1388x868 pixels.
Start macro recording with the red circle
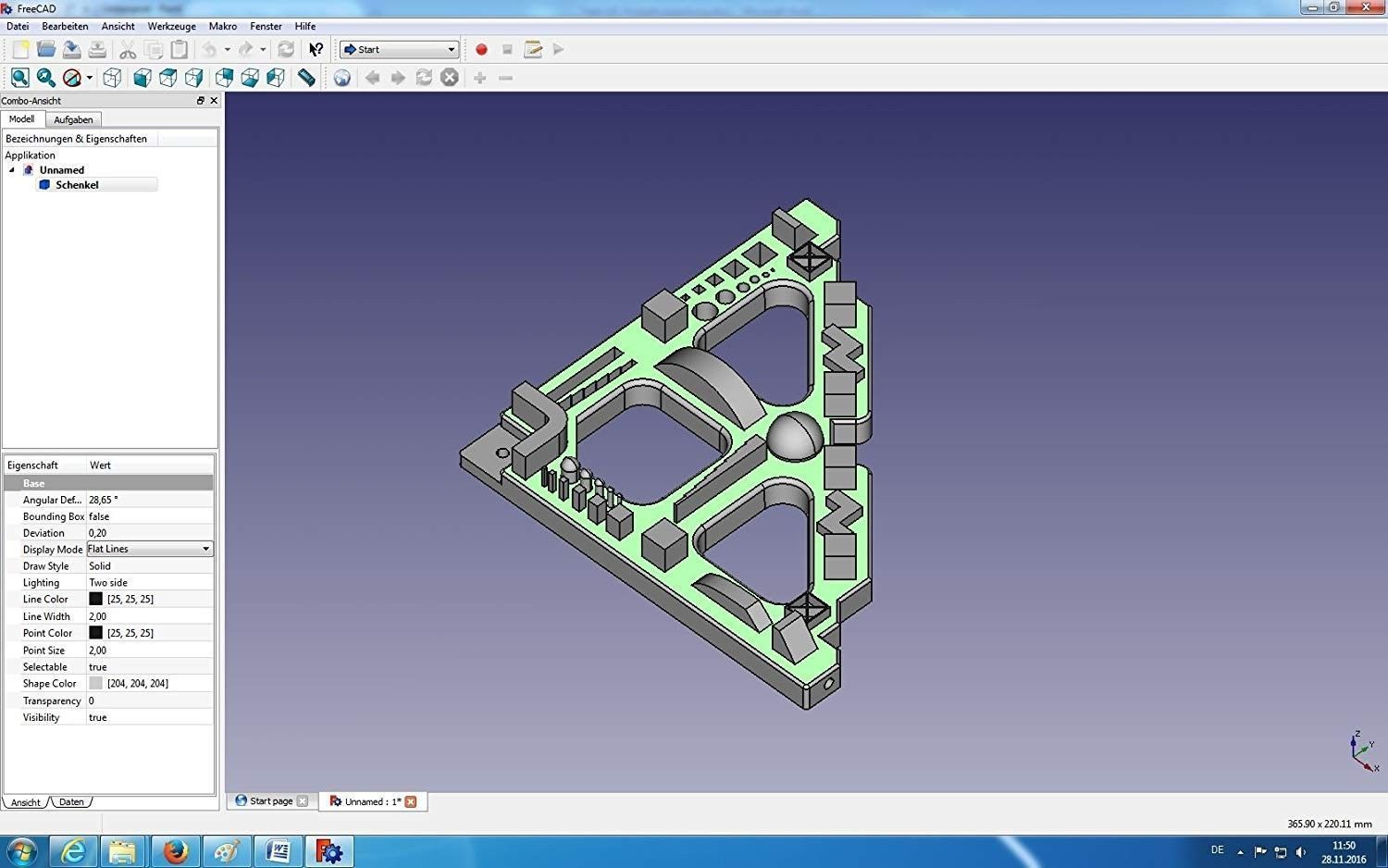tap(481, 50)
